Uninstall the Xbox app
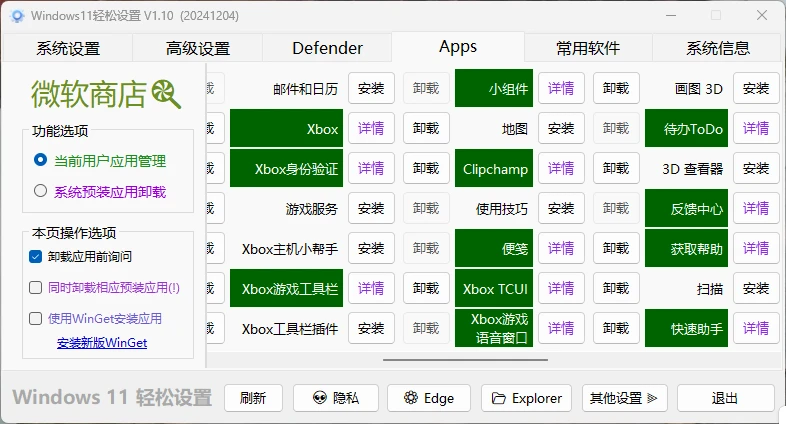This screenshot has width=786, height=424. point(426,128)
